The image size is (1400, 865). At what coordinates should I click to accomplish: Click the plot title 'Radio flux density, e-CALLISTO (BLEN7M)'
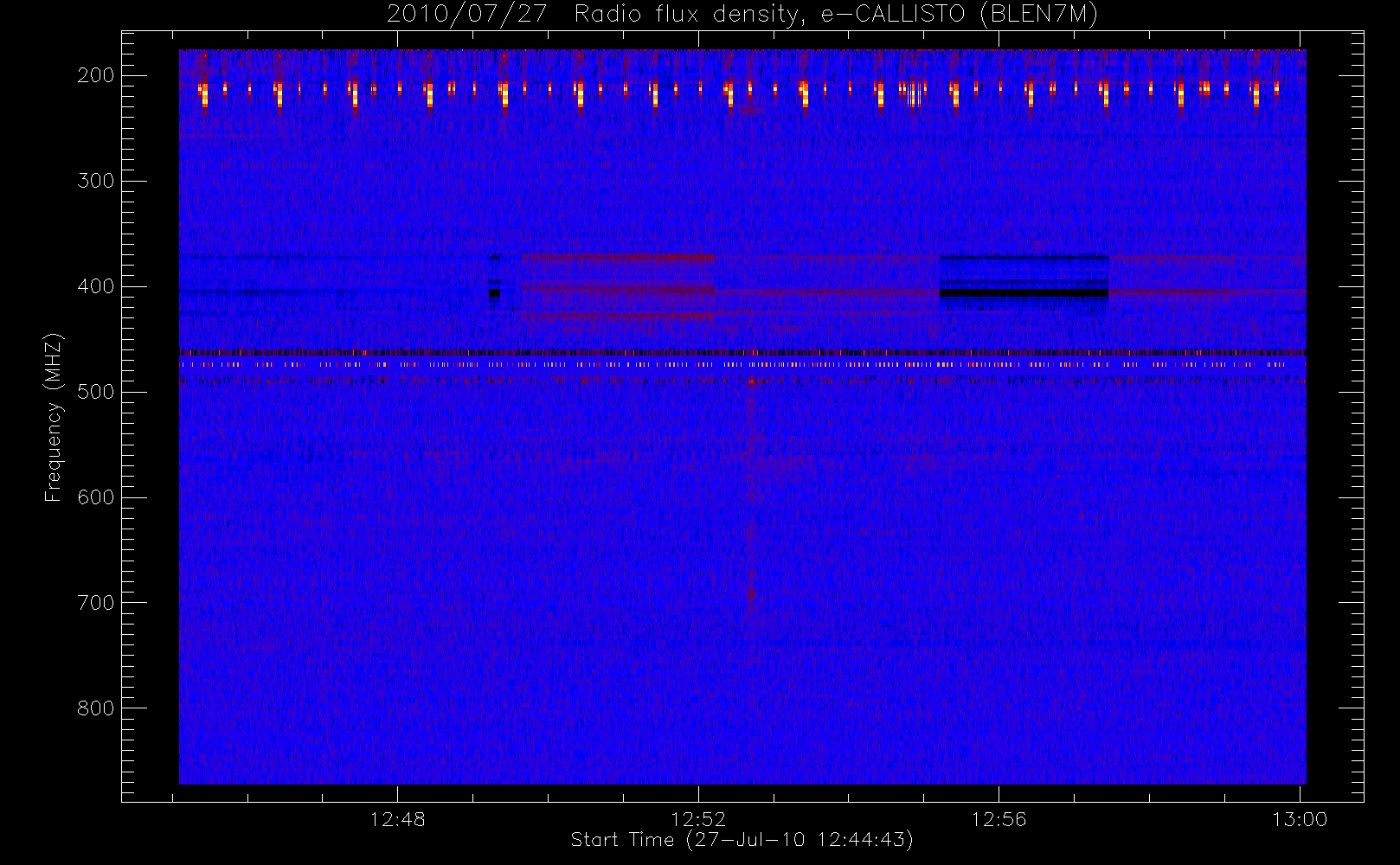836,15
